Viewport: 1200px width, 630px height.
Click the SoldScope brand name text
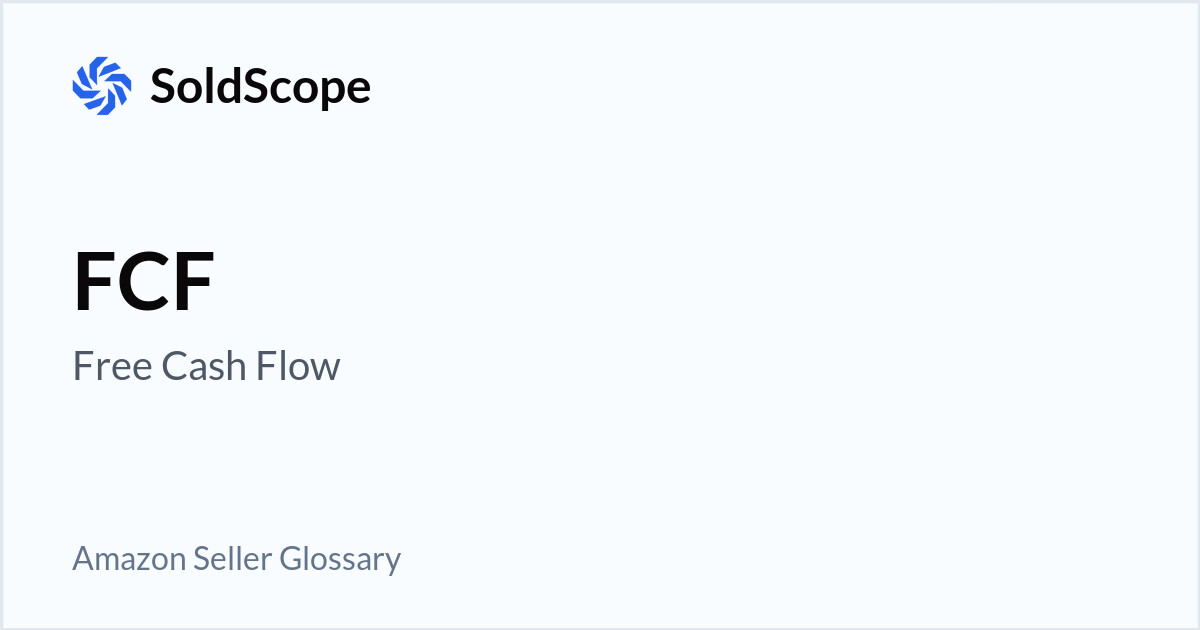(x=260, y=86)
